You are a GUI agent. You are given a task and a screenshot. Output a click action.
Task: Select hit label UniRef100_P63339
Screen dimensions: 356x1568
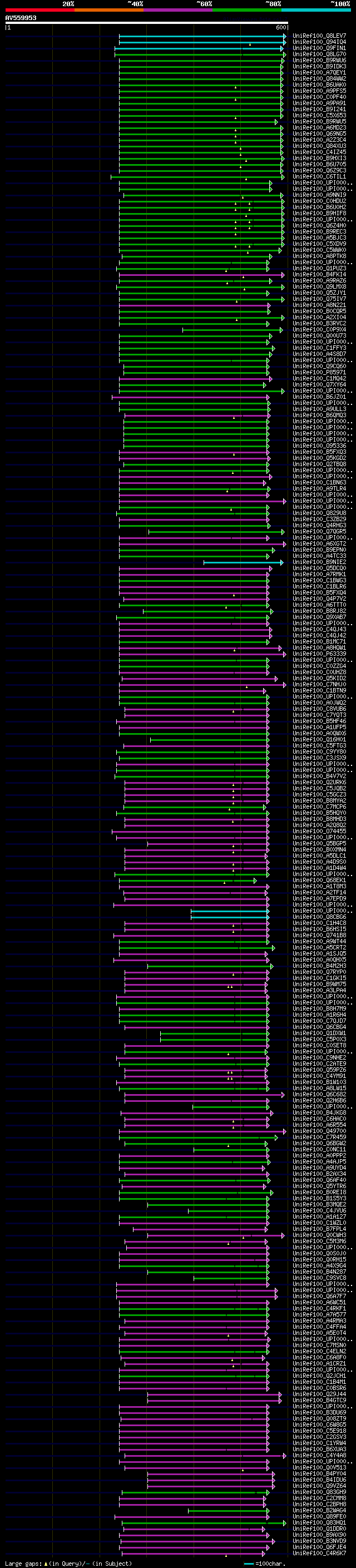(x=319, y=654)
